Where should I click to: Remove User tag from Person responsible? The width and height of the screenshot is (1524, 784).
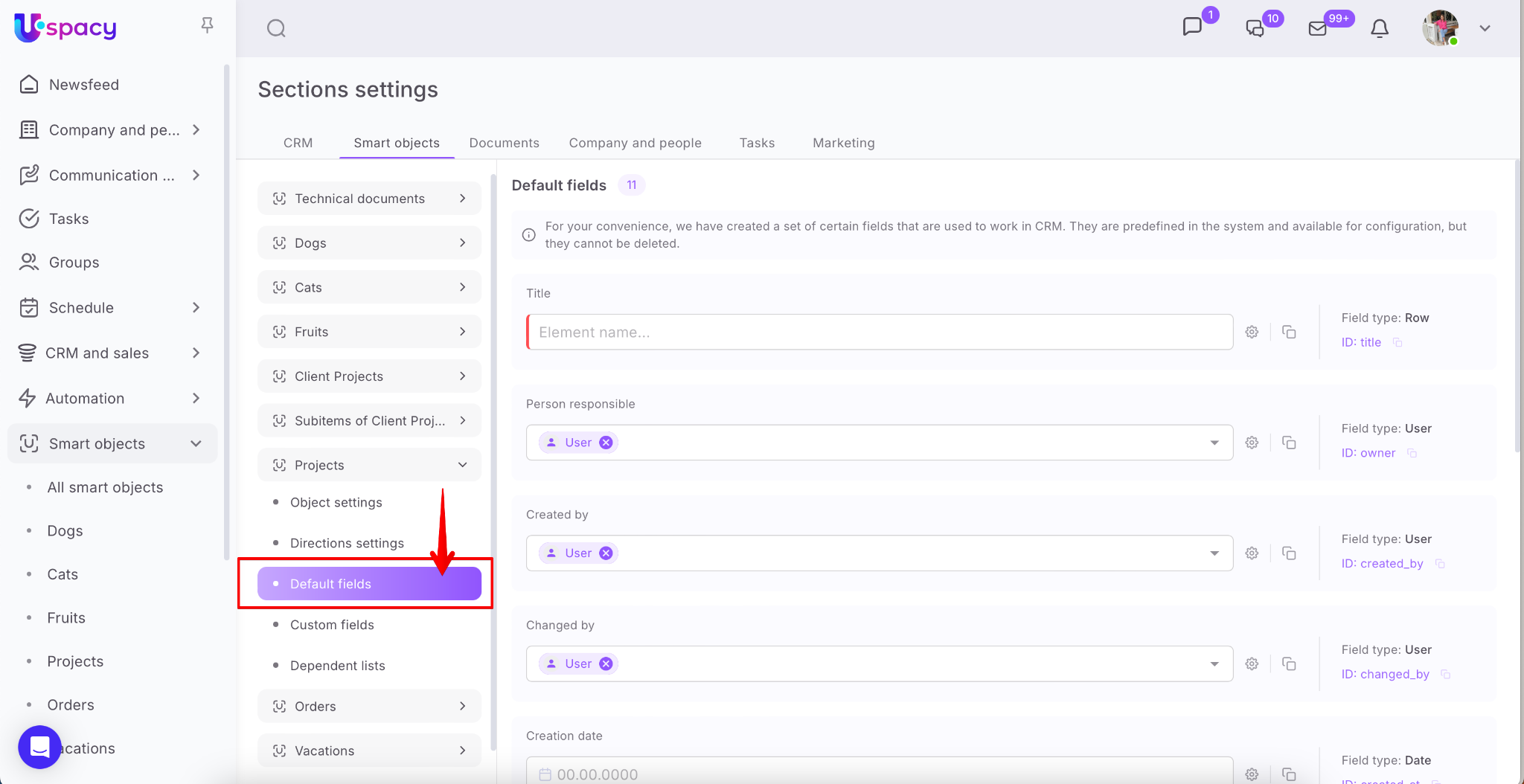tap(606, 443)
